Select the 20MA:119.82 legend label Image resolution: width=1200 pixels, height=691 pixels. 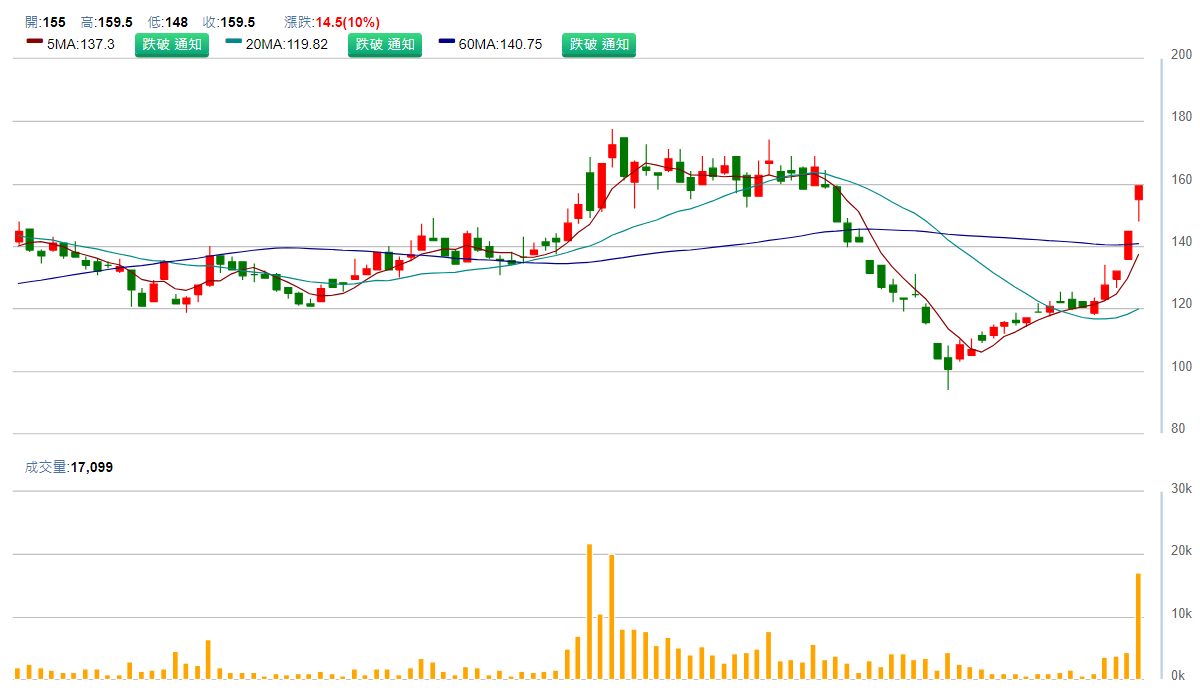[286, 44]
